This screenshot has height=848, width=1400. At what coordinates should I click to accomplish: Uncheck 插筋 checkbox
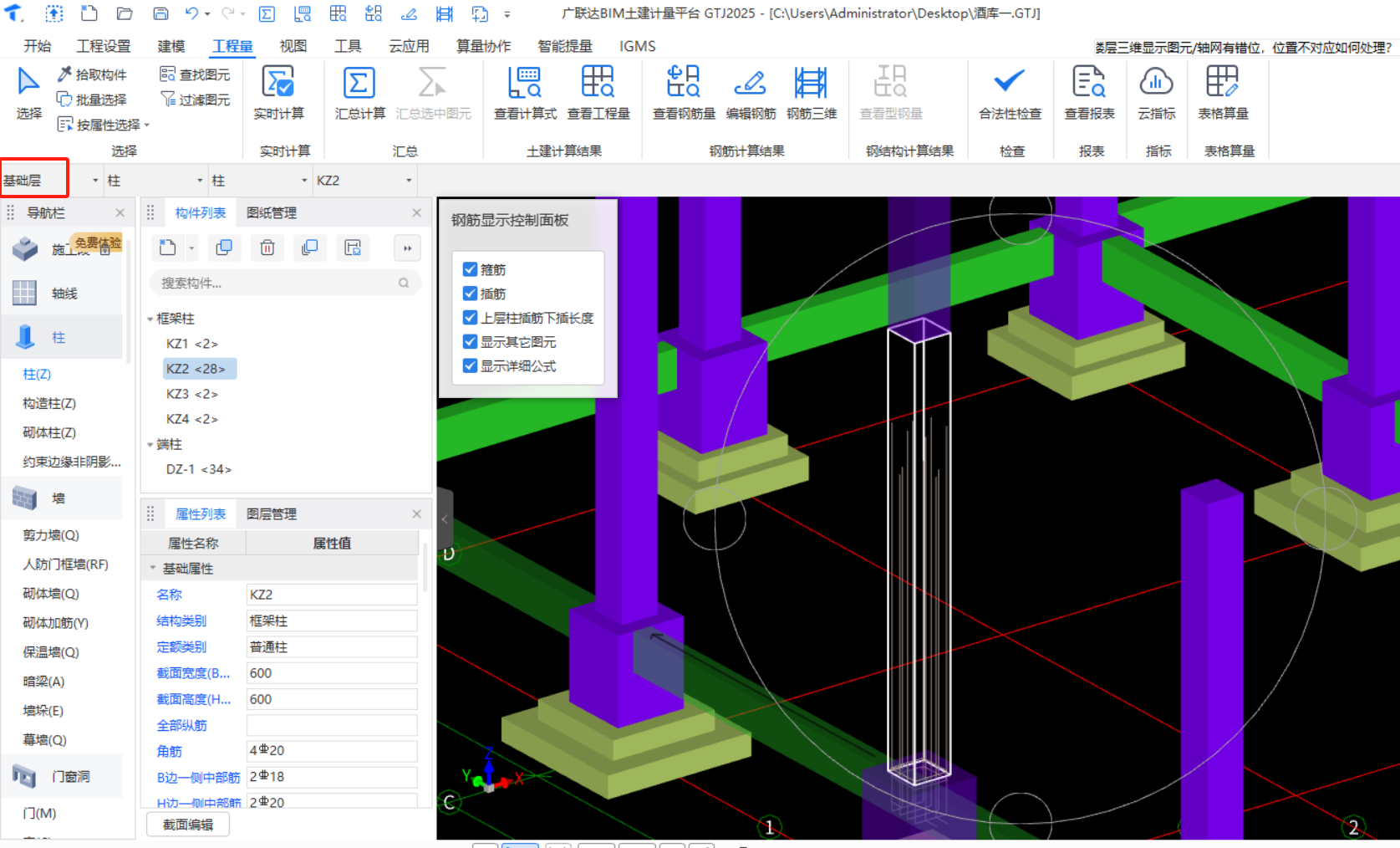[470, 294]
